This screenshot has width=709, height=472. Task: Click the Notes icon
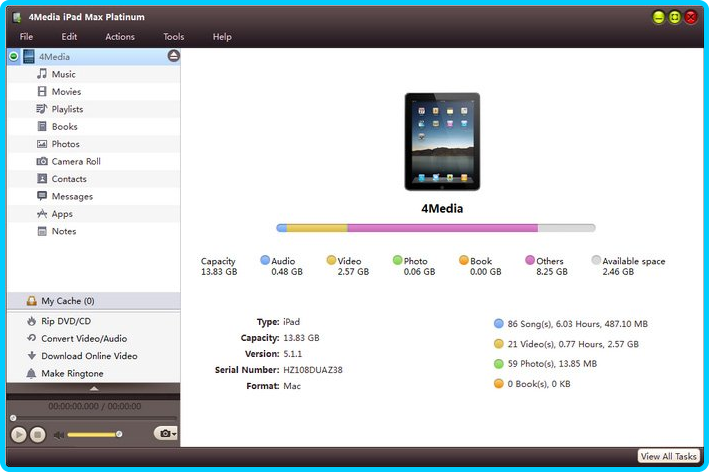42,231
